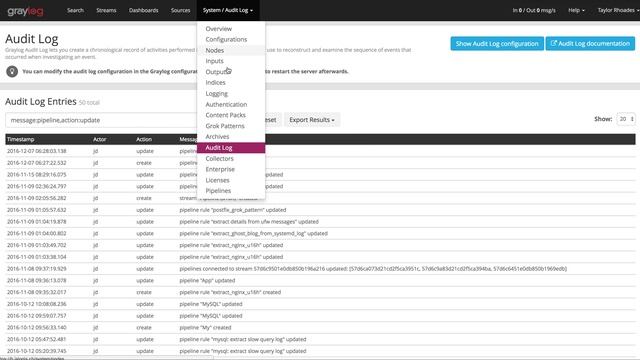
Task: Change the Show entries count selector
Action: 626,119
